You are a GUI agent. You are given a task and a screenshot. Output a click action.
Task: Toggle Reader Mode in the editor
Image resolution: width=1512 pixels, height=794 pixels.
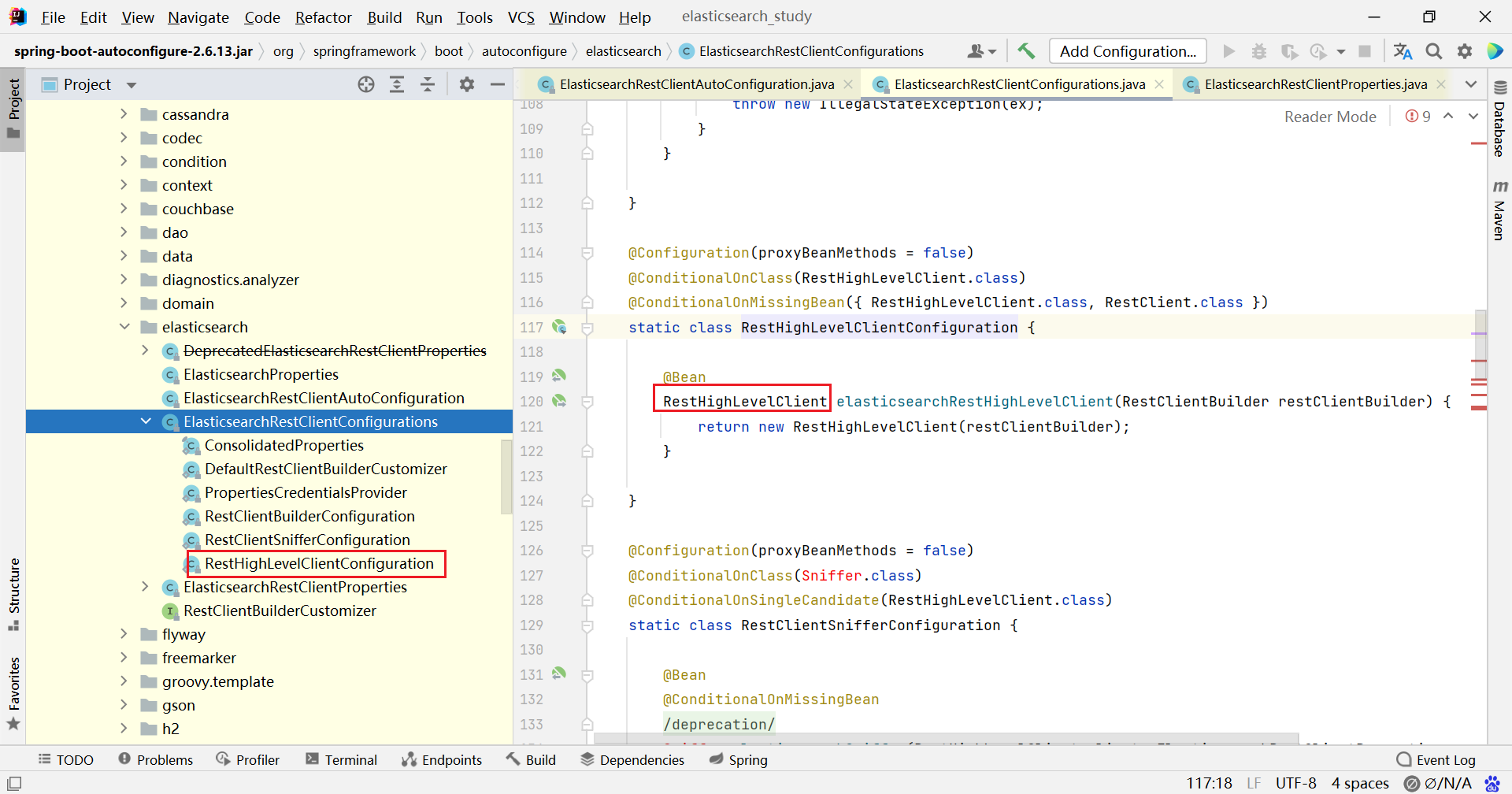tap(1329, 117)
